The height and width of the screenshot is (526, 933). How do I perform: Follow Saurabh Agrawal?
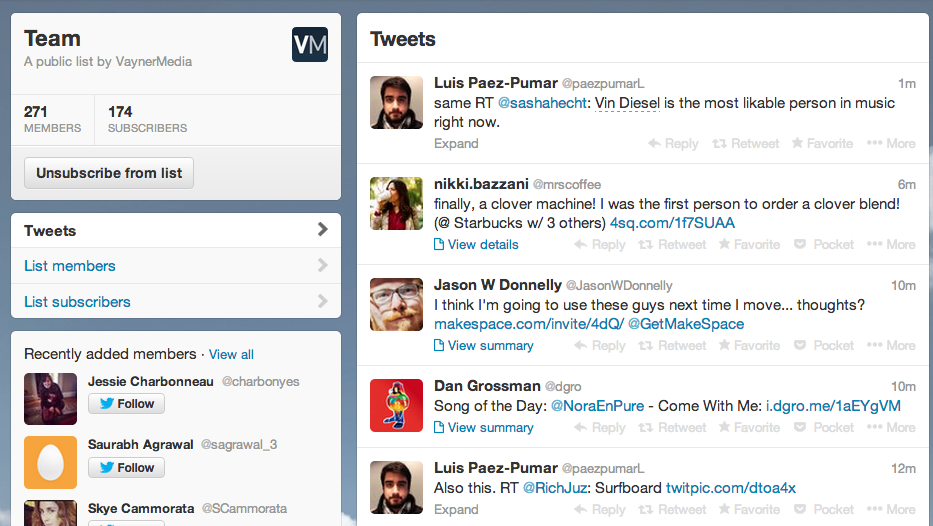126,467
